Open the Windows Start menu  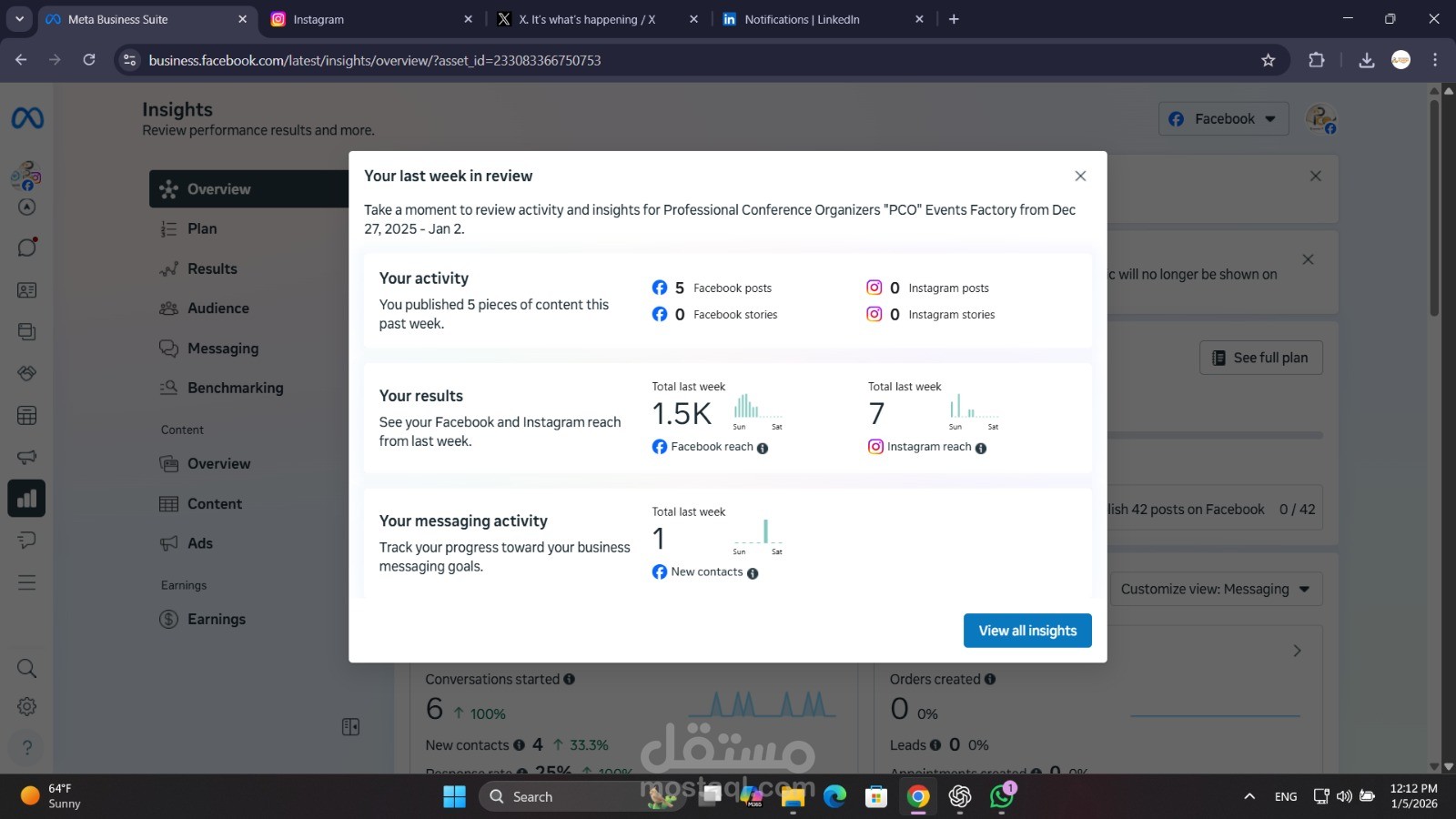pyautogui.click(x=454, y=796)
